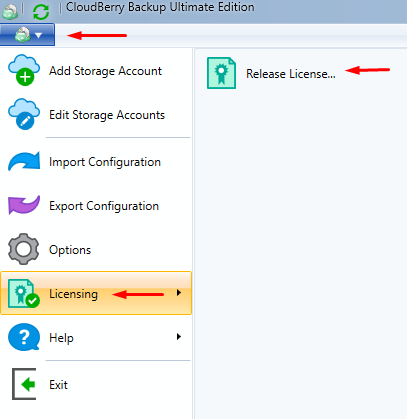Choose the Export Configuration label

104,206
